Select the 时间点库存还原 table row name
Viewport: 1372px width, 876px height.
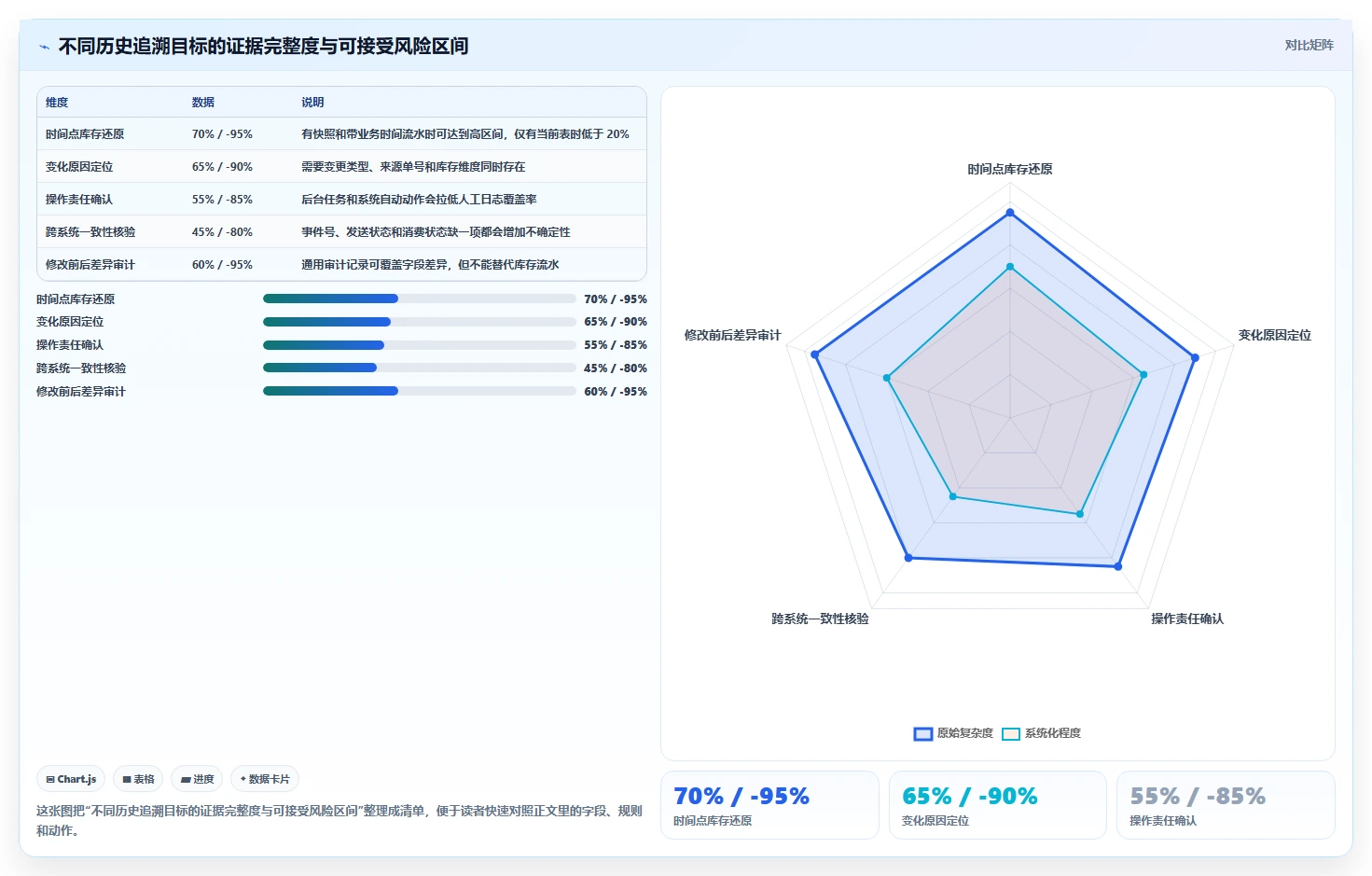tap(85, 134)
